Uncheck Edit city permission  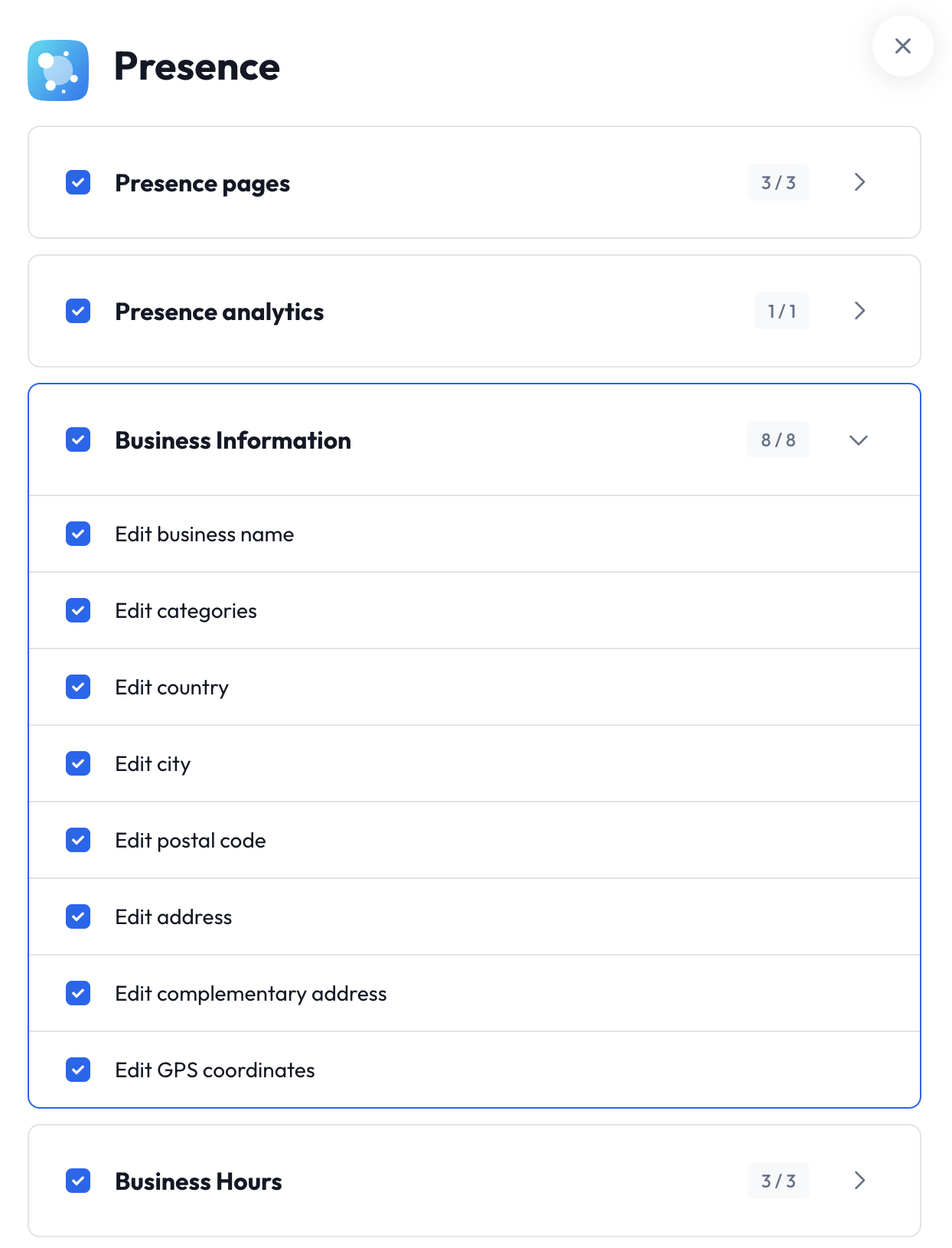(78, 763)
